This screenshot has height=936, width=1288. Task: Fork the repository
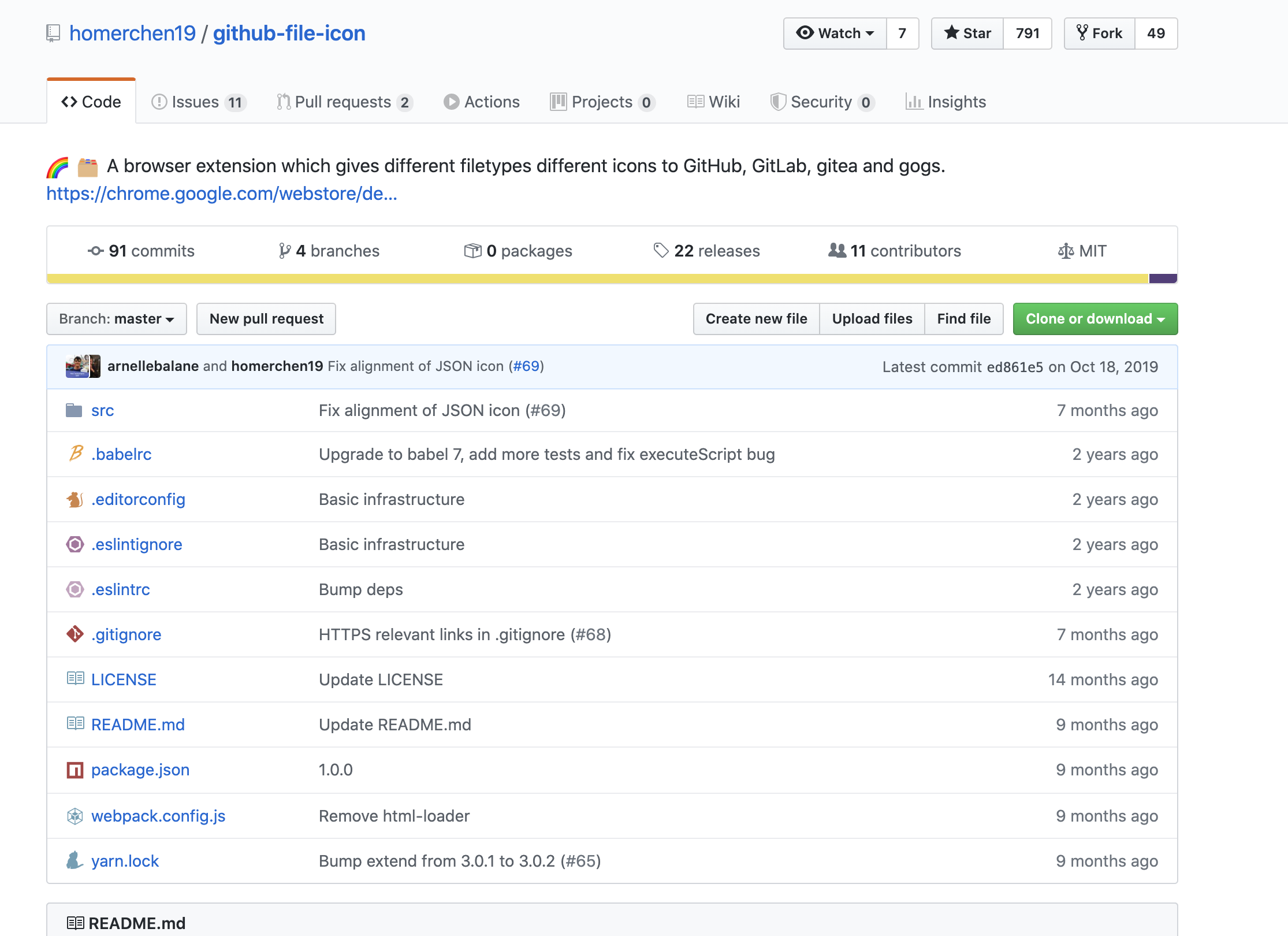(x=1100, y=34)
